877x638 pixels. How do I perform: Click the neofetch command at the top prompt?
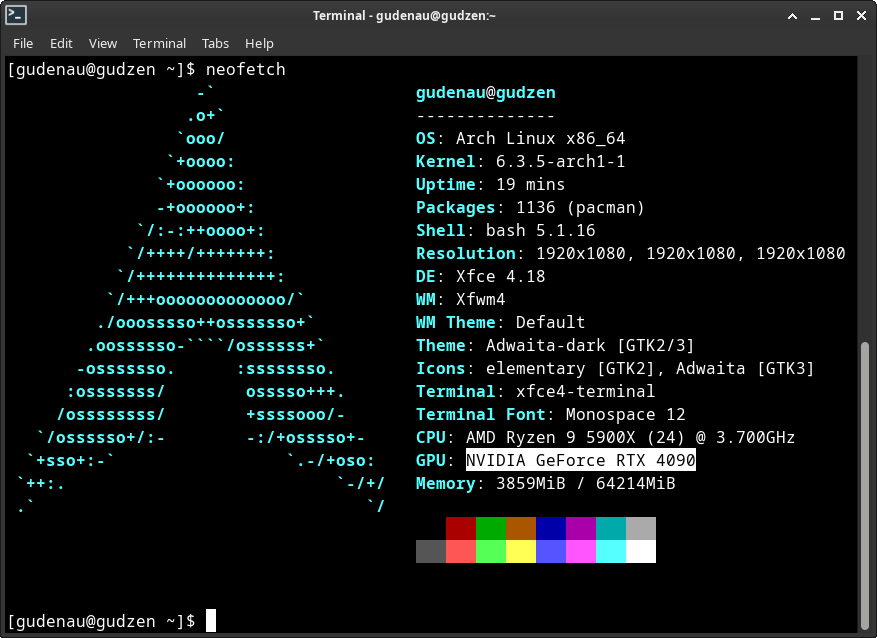point(246,69)
